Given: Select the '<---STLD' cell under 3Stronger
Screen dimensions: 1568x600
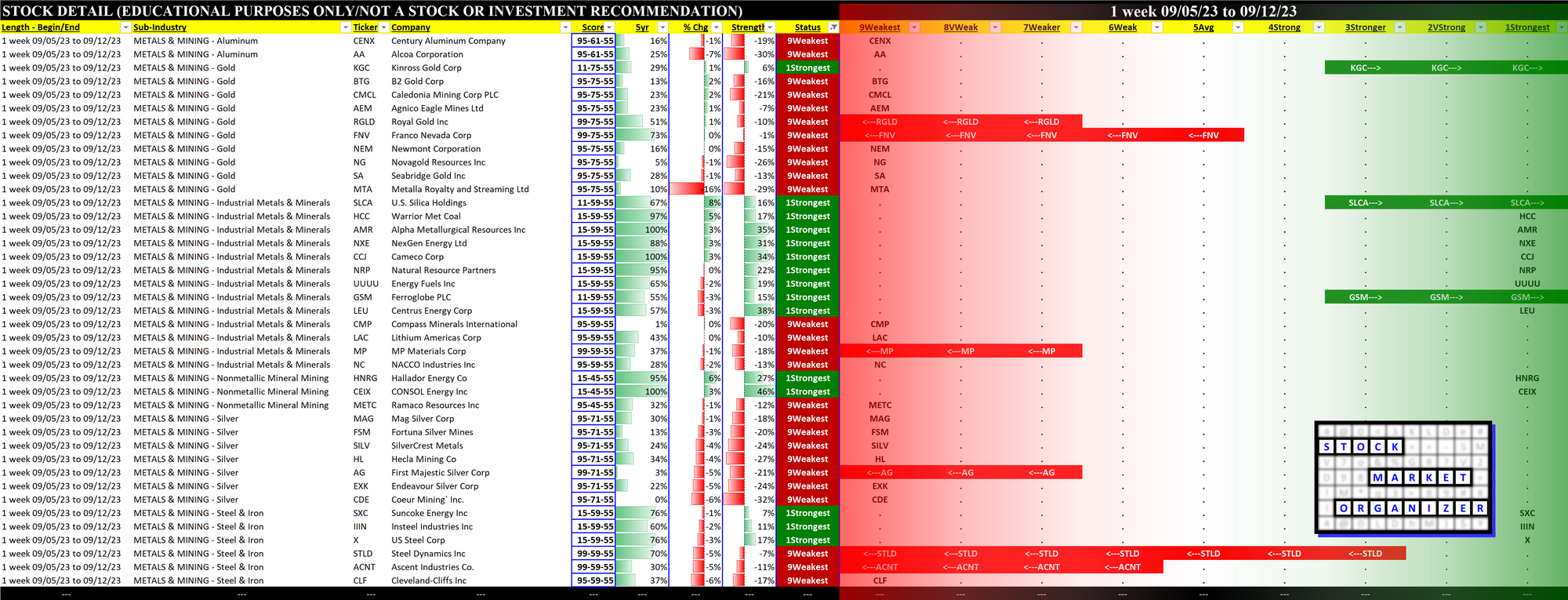Looking at the screenshot, I should tap(1365, 554).
